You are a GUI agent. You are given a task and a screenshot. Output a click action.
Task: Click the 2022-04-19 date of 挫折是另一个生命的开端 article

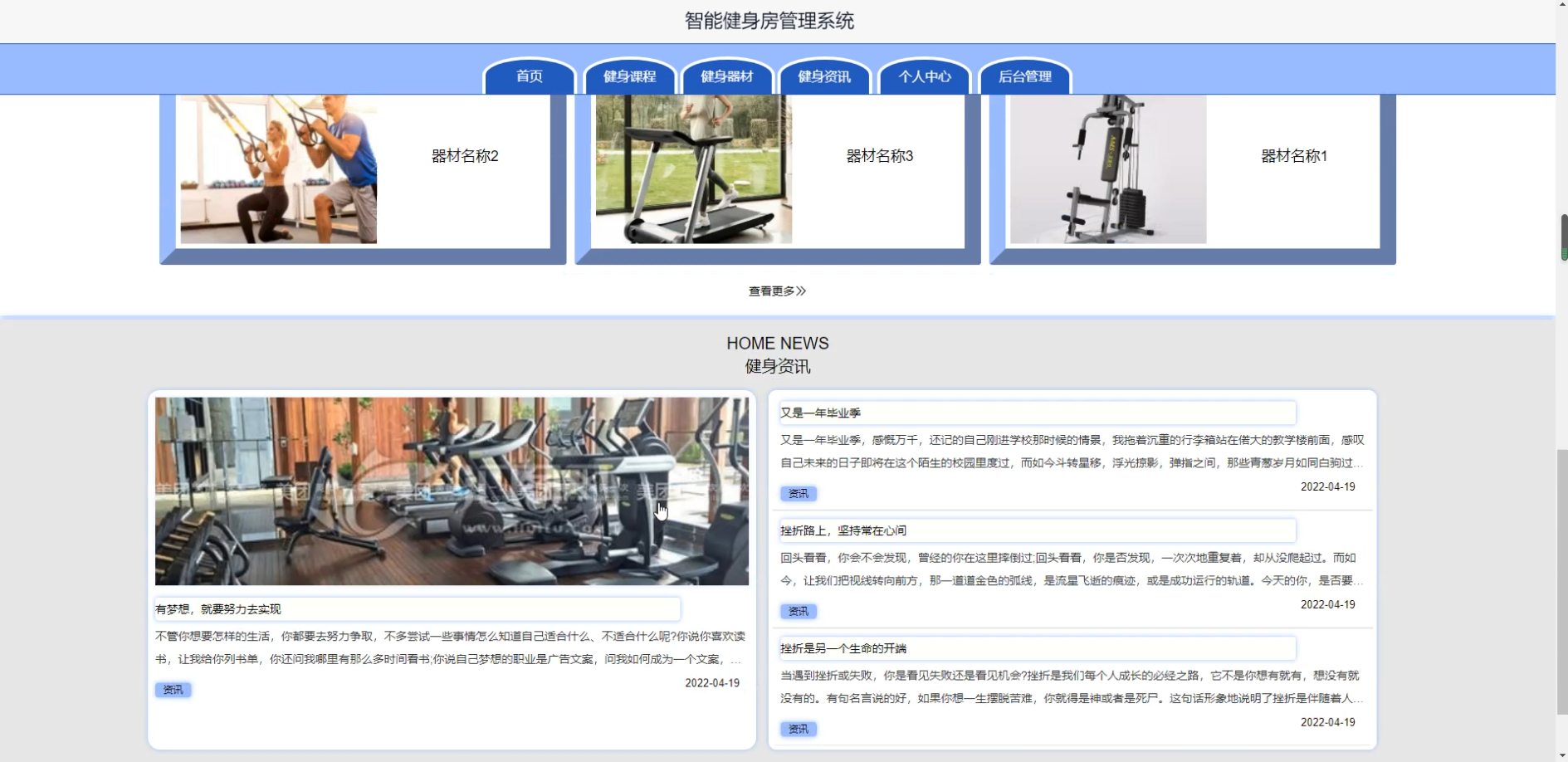pos(1328,723)
